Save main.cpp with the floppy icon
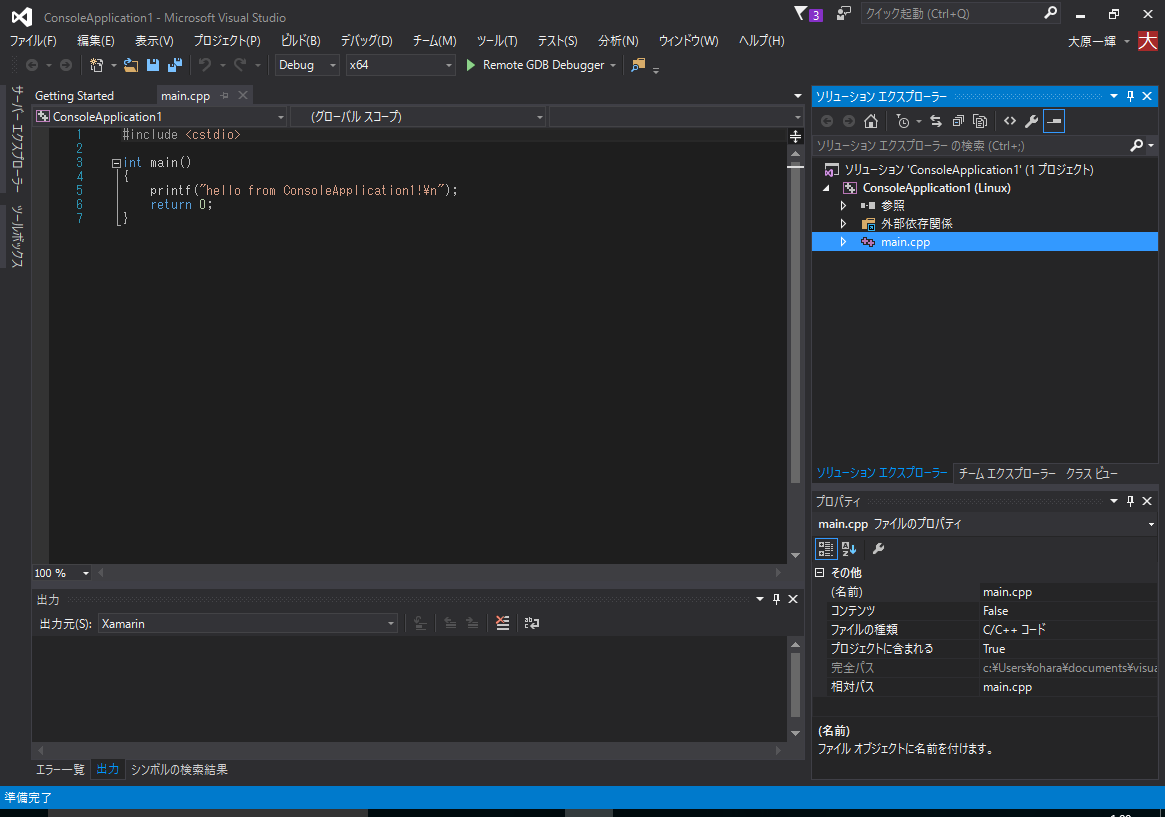 click(x=153, y=65)
